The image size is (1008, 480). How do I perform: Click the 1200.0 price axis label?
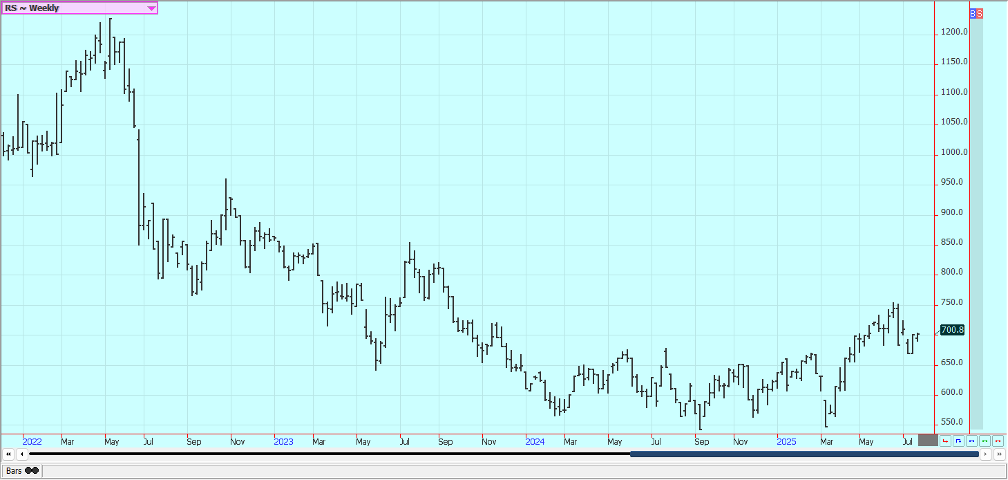pos(956,32)
